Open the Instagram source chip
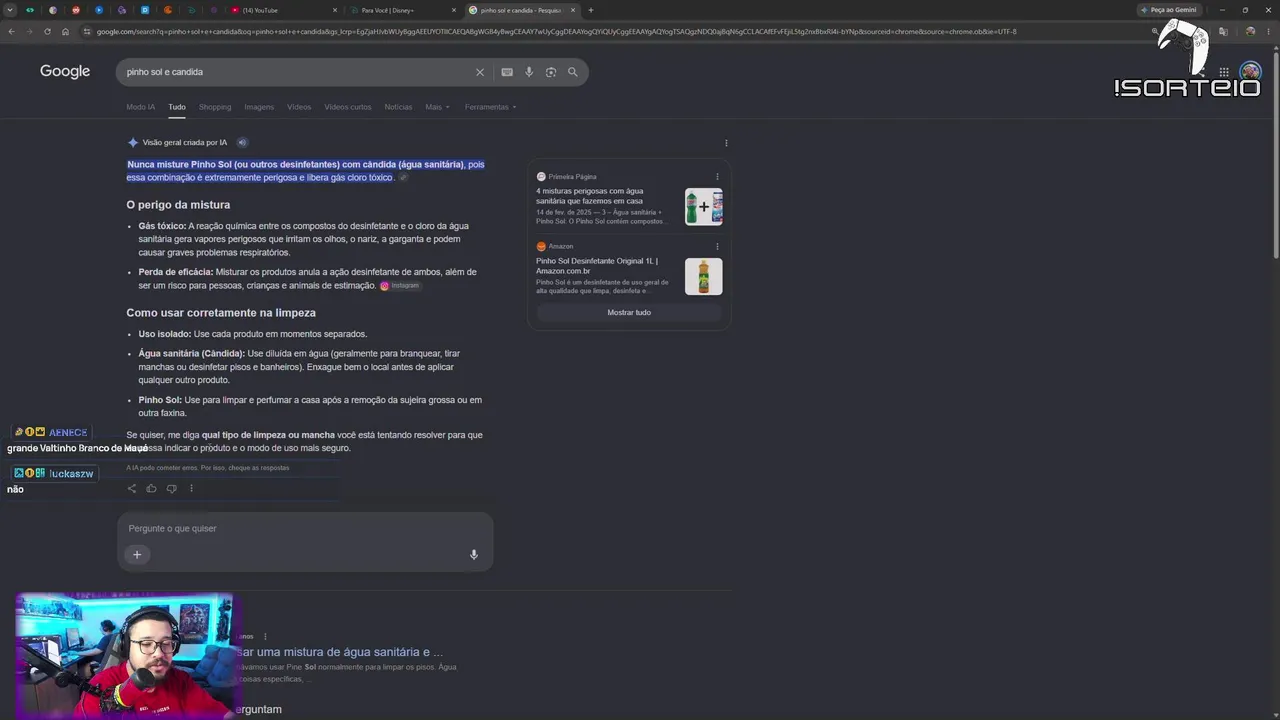This screenshot has width=1280, height=720. pyautogui.click(x=400, y=286)
